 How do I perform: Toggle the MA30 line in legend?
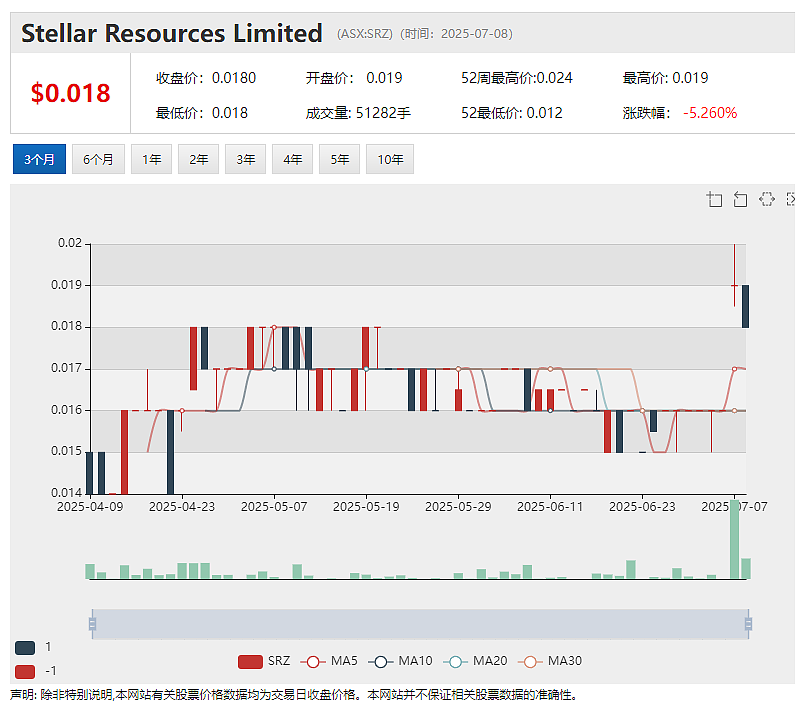[550, 661]
